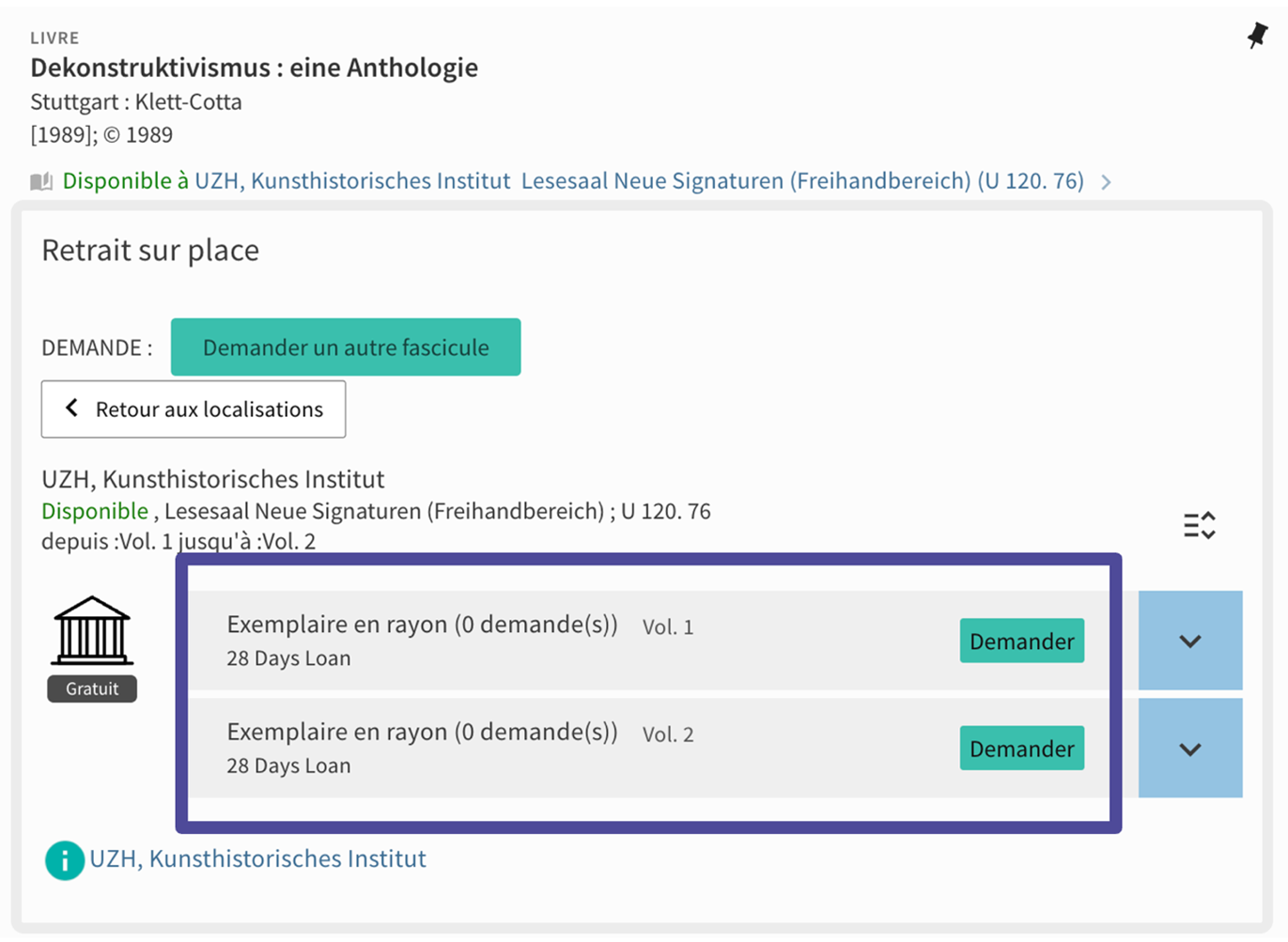The height and width of the screenshot is (942, 1288).
Task: Click the Gratuit badge
Action: coord(92,688)
